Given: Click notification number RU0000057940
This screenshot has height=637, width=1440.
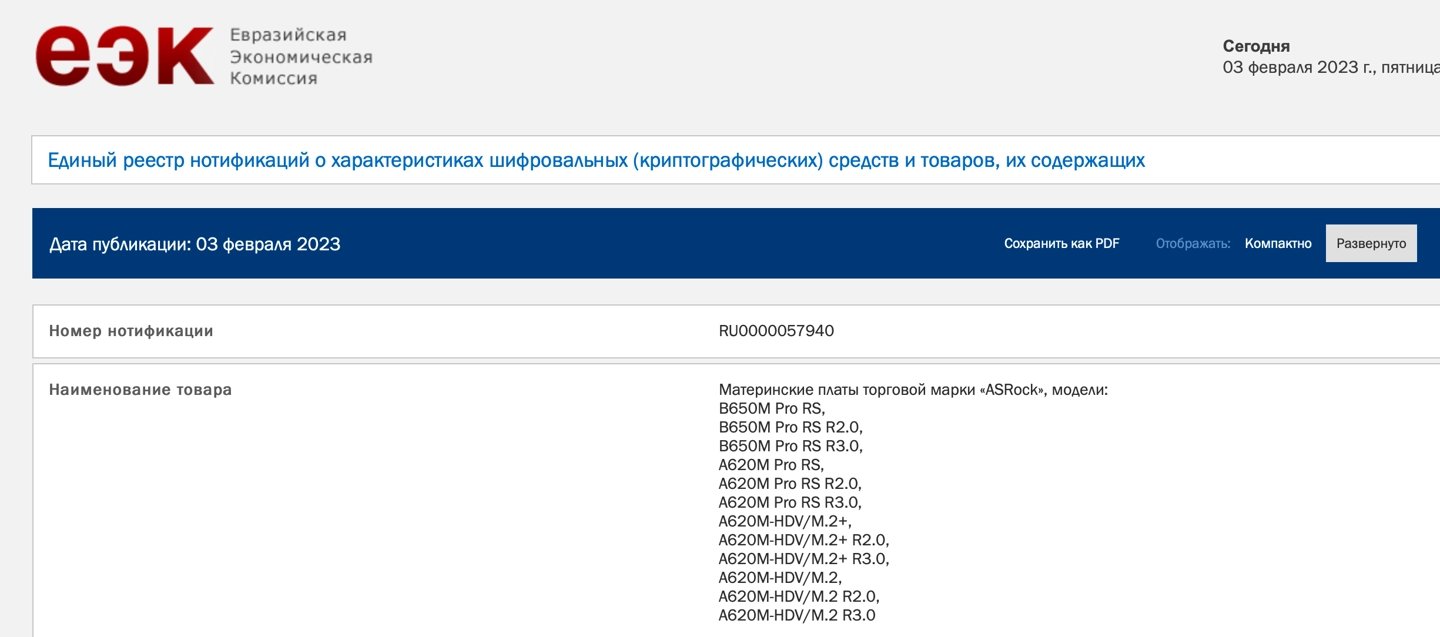Looking at the screenshot, I should 776,331.
